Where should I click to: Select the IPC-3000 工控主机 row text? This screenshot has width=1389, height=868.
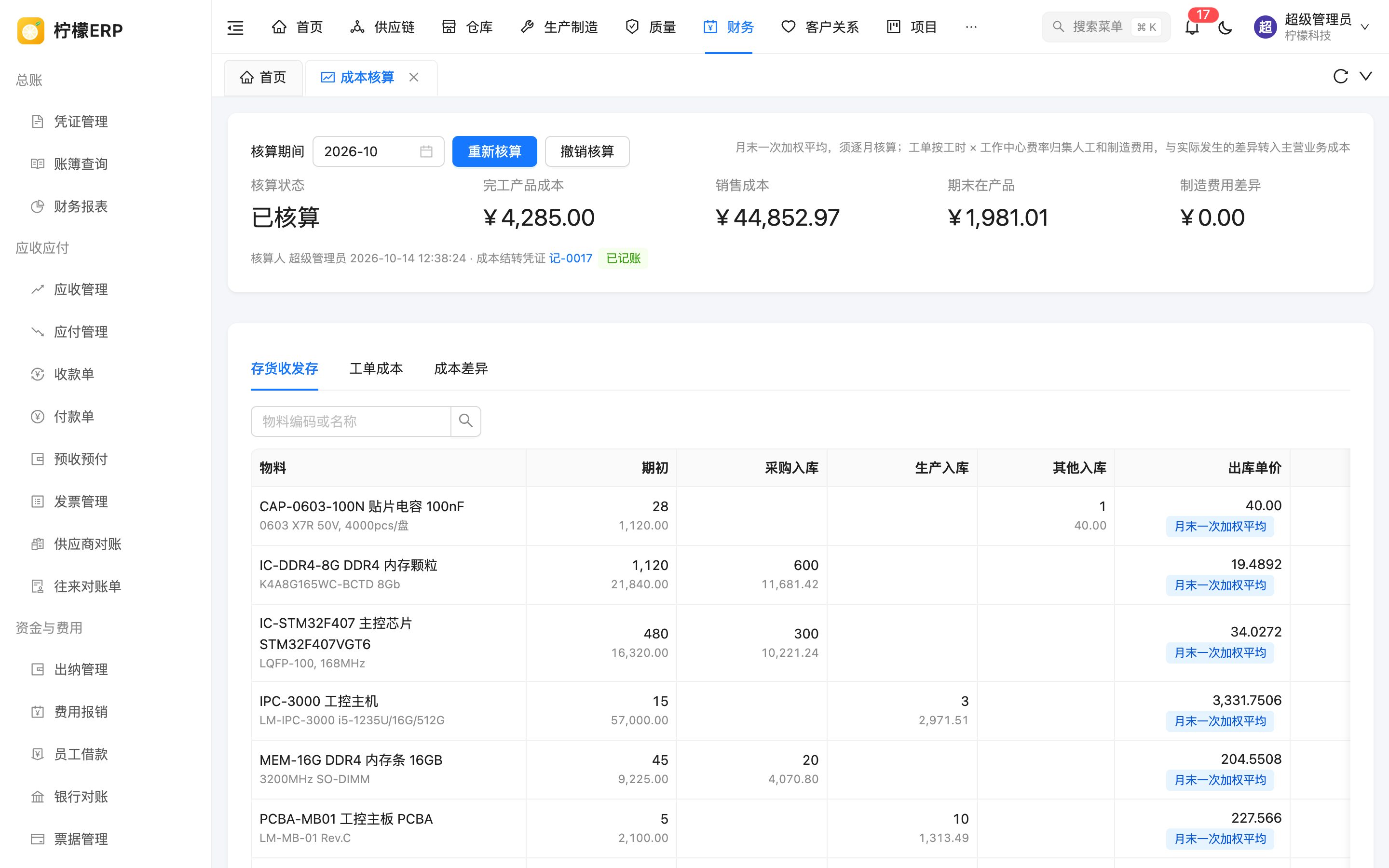[318, 701]
